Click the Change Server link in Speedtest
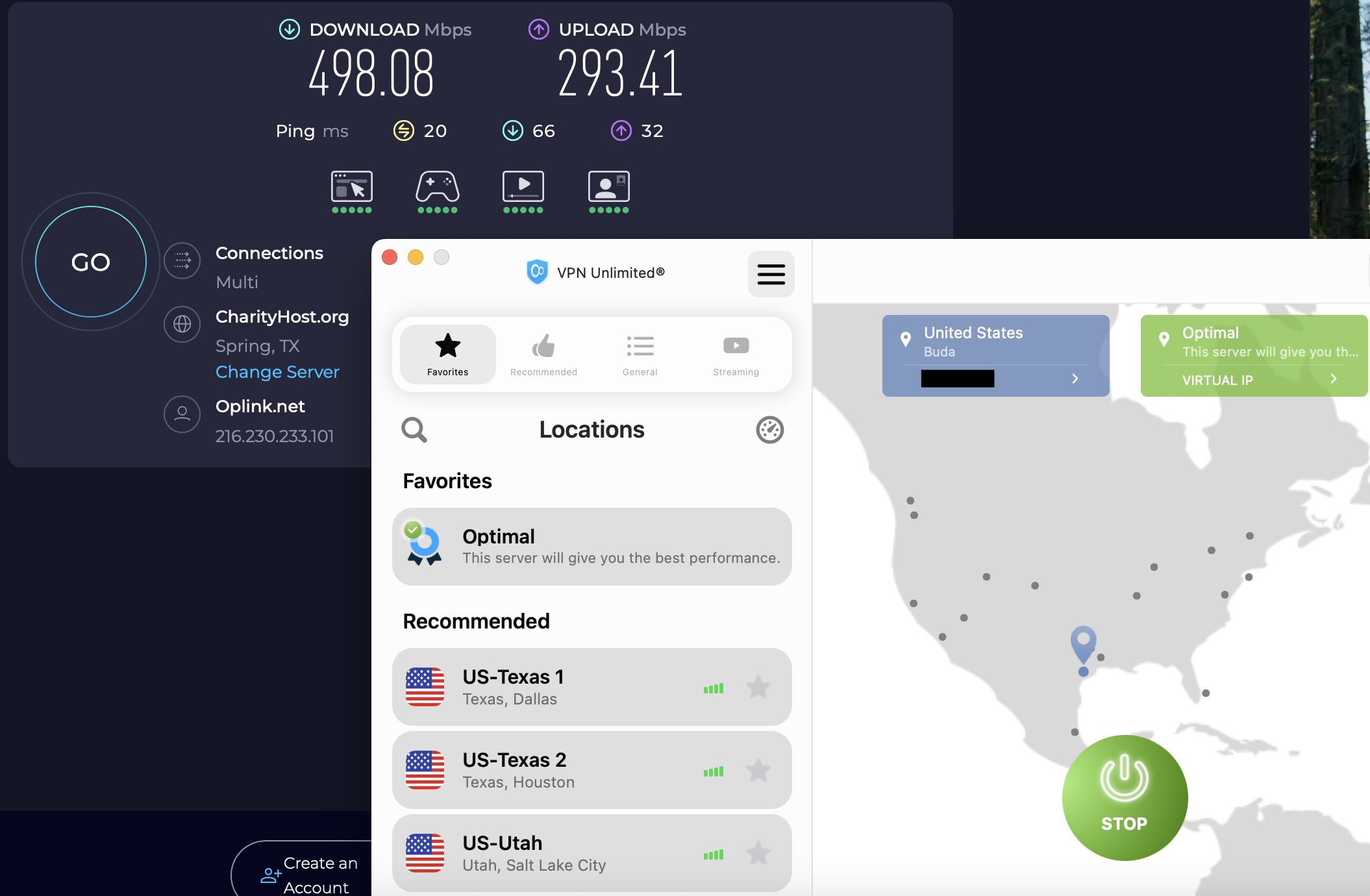Screen dimensions: 1370x896 coord(277,372)
